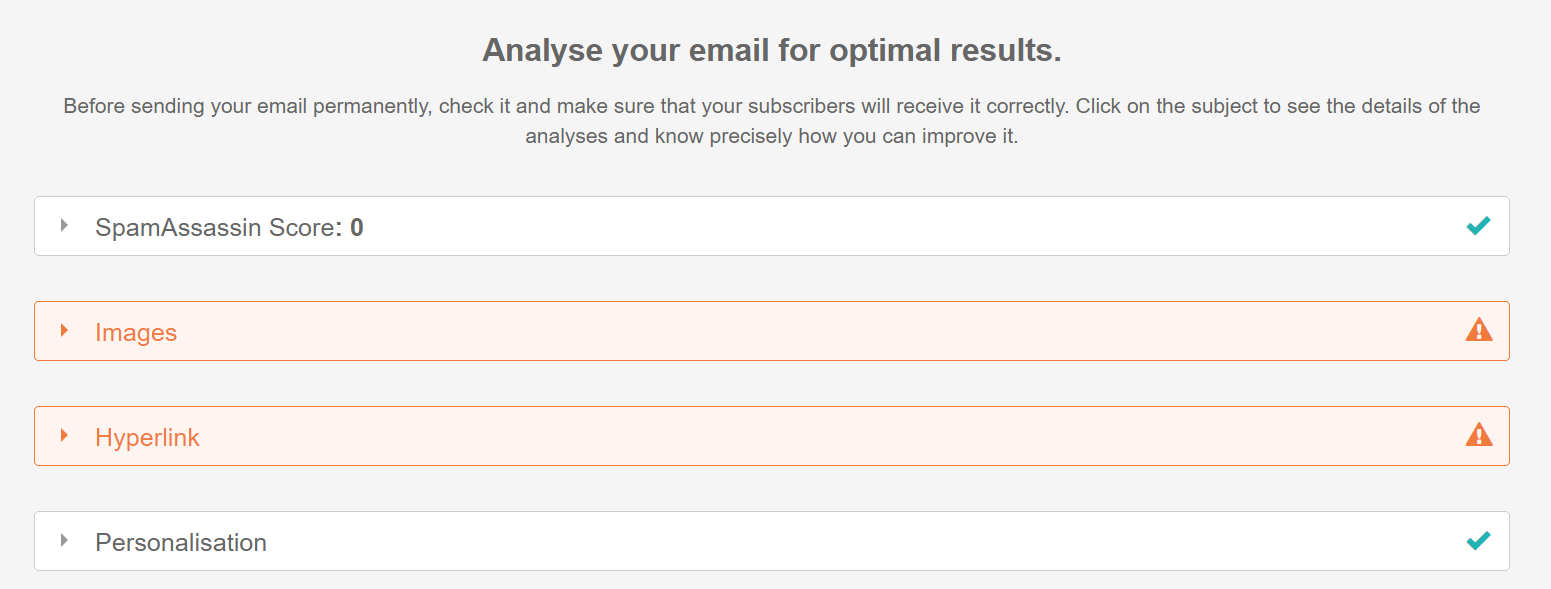Click the green checkmark on Personalisation row

pos(1478,542)
